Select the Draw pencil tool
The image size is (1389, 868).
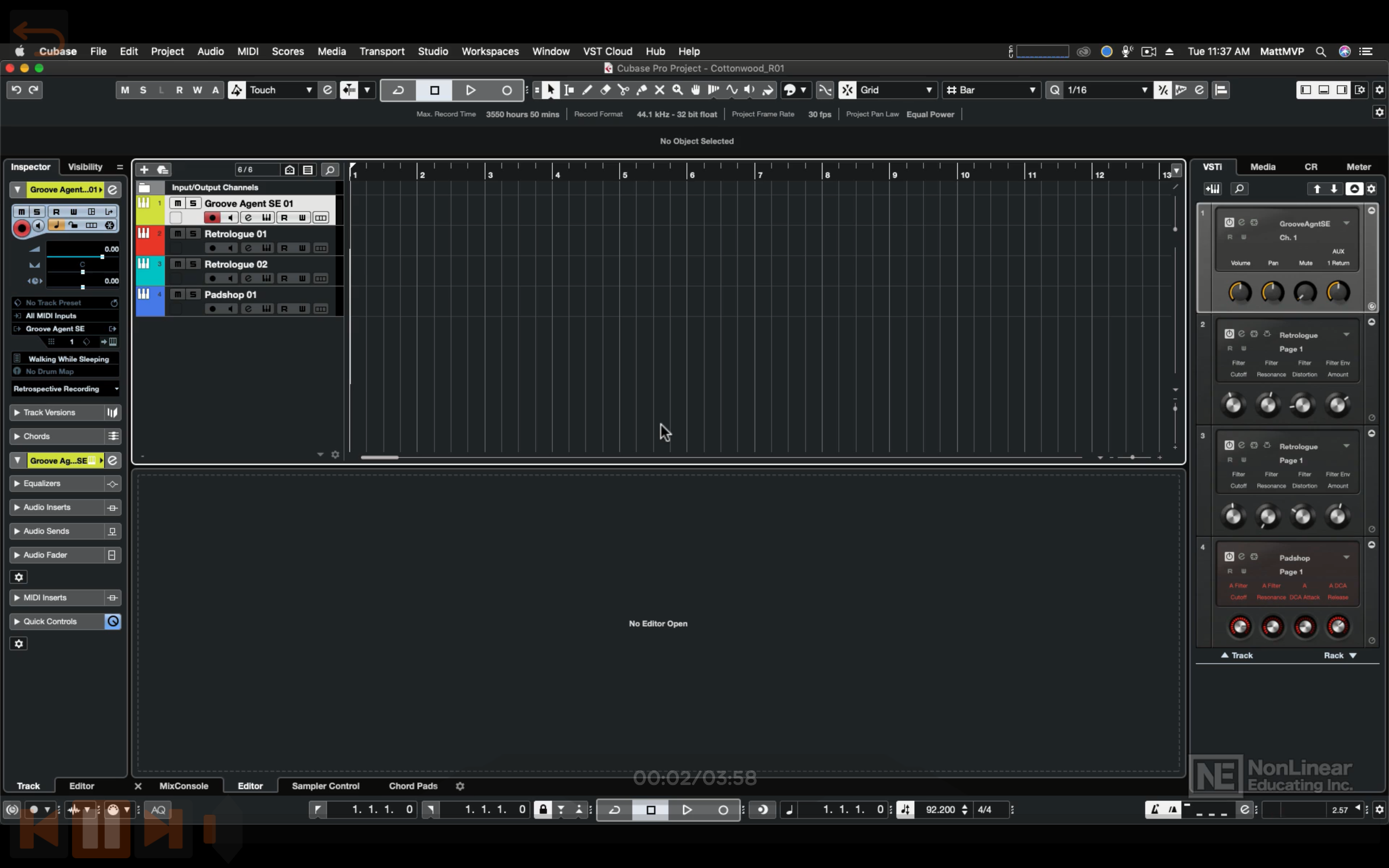pos(587,90)
